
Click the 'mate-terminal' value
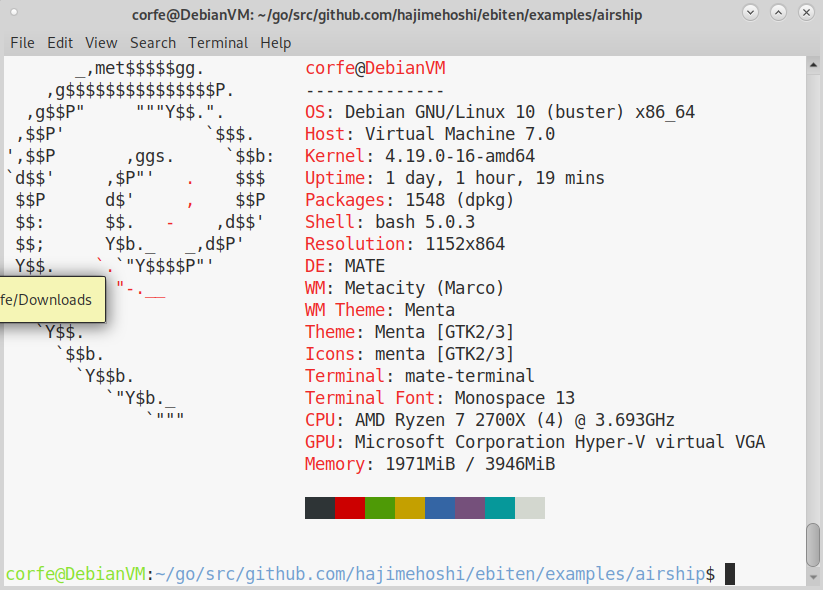[x=470, y=376]
